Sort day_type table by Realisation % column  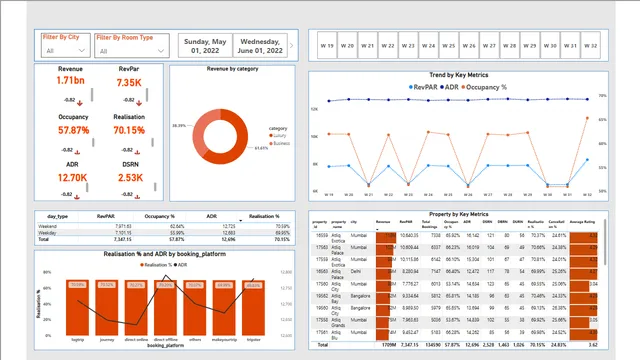[x=264, y=216]
